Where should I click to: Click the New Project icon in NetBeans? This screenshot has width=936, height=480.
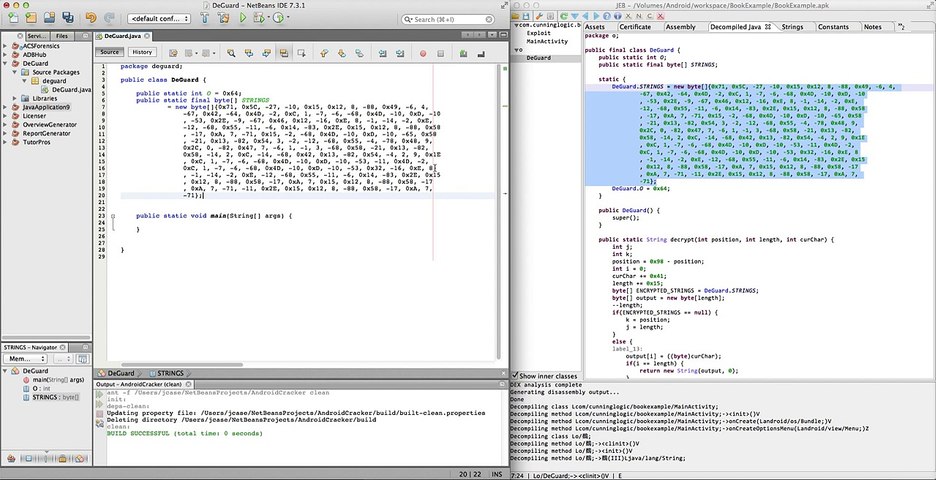point(31,17)
